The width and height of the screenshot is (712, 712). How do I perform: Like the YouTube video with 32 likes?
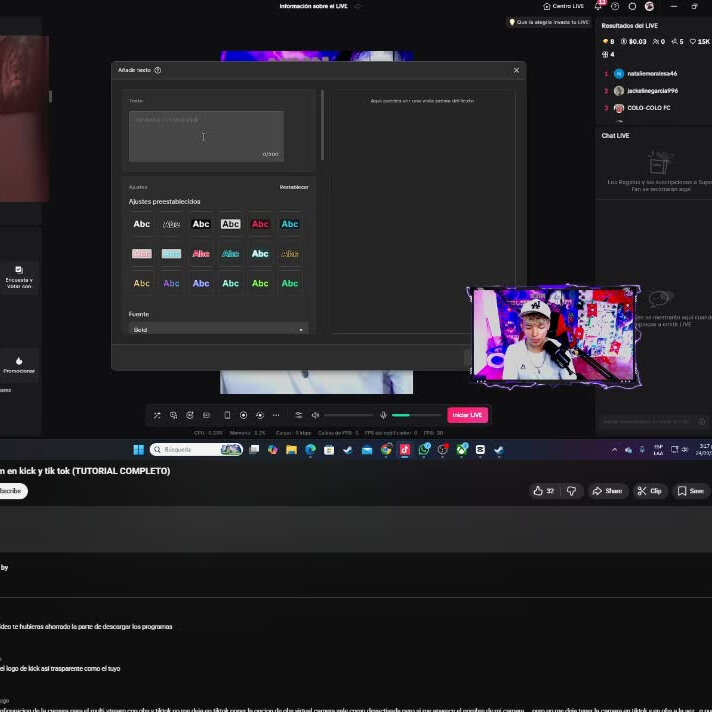coord(544,491)
